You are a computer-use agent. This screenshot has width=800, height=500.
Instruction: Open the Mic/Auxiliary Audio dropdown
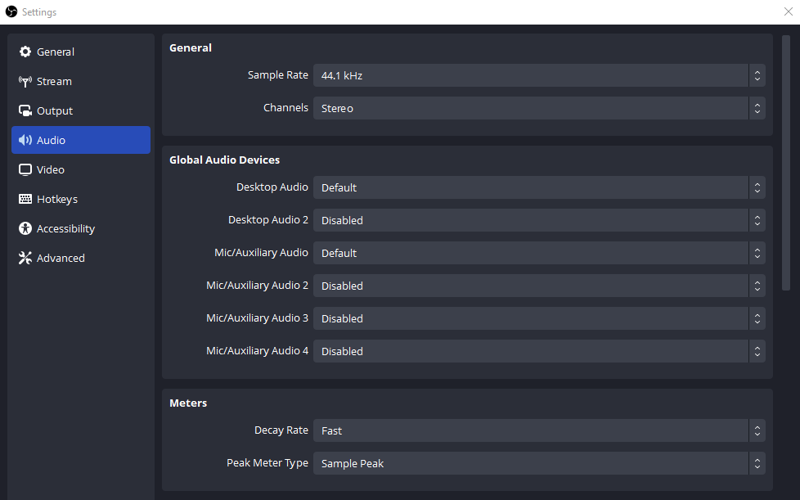pos(539,253)
